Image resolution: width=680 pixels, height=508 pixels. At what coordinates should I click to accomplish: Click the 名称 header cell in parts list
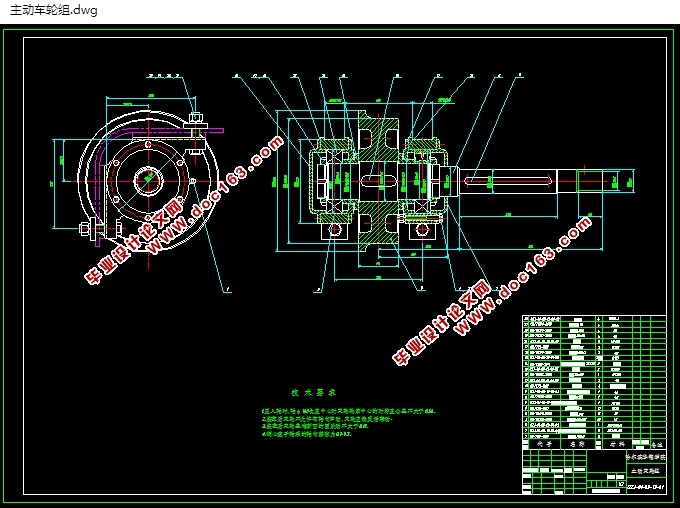coord(578,444)
